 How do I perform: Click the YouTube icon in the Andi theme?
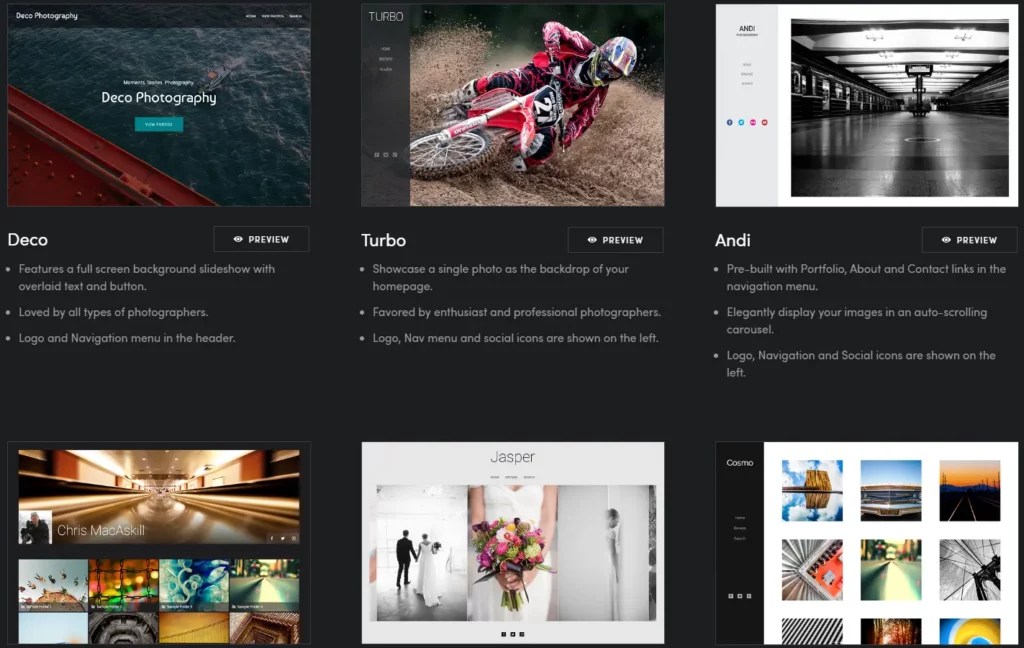764,122
